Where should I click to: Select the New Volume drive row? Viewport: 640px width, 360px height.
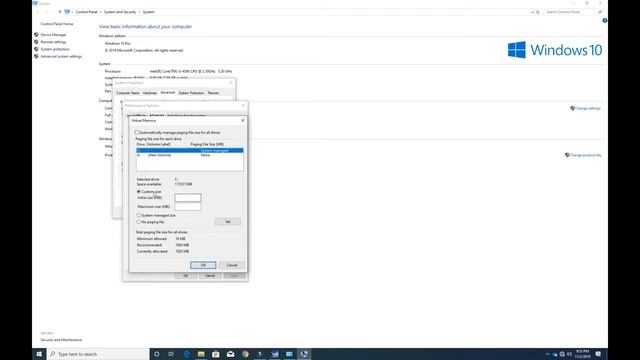click(x=190, y=155)
